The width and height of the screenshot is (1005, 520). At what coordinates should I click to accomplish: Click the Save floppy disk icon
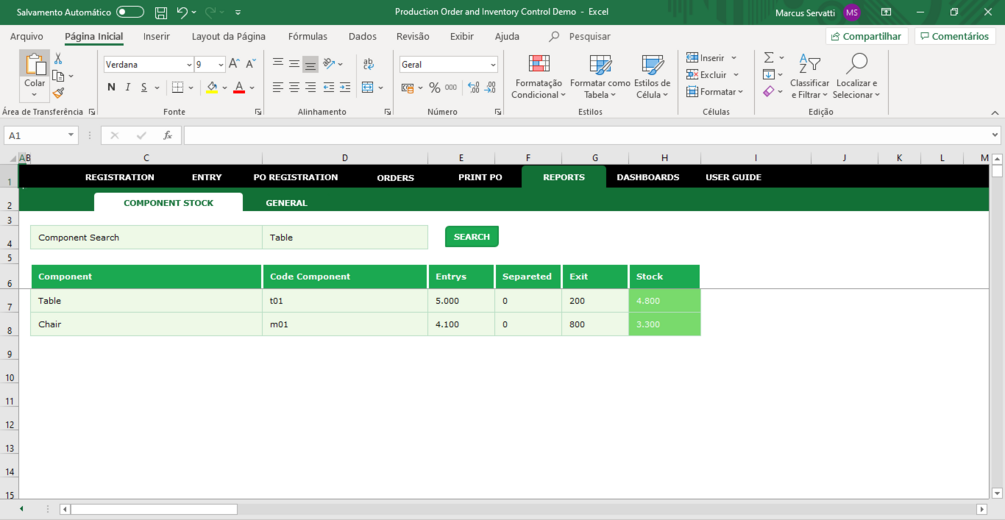(162, 12)
